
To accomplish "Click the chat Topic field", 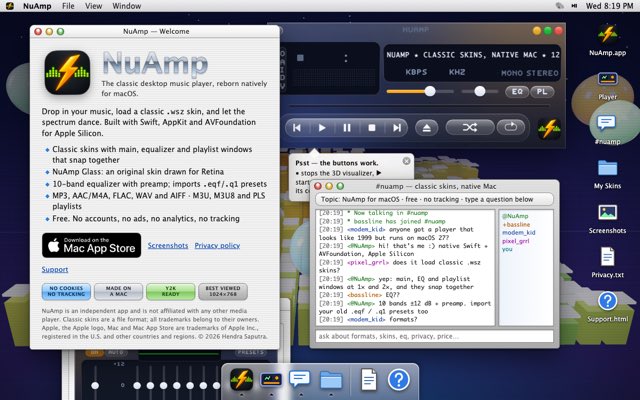I will (434, 200).
